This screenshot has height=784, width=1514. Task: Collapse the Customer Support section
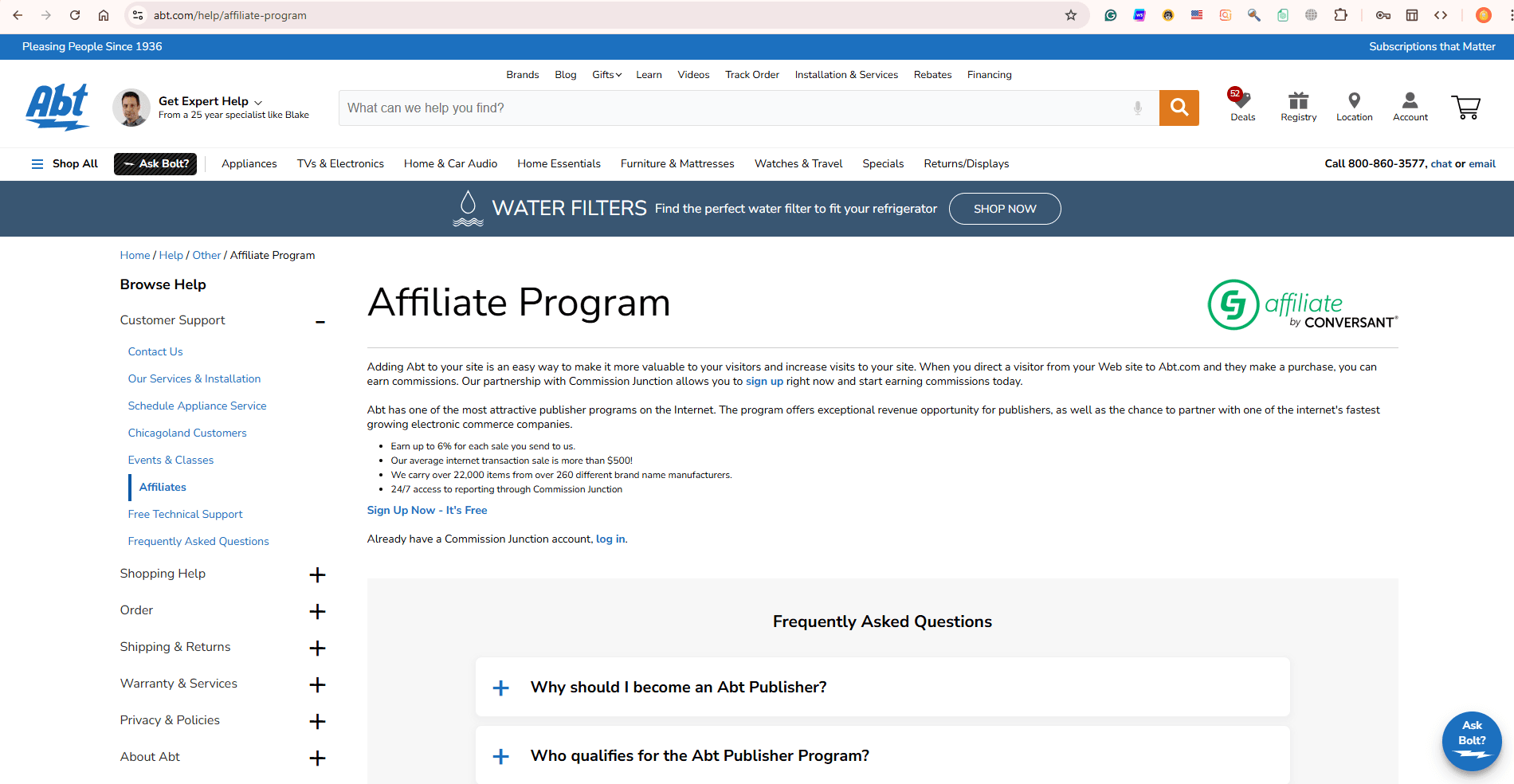click(x=320, y=322)
